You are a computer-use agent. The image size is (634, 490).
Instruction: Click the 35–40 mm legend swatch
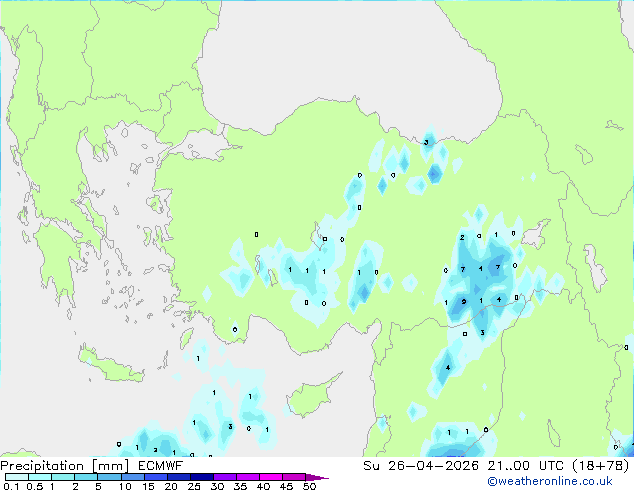pos(247,477)
